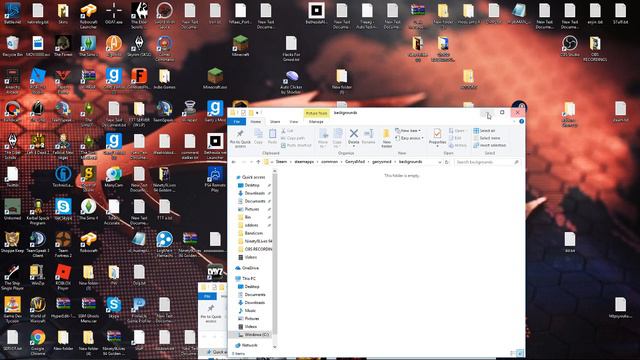Viewport: 640px width, 360px height.
Task: Go to steamapps in the address breadcrumb
Action: (304, 162)
